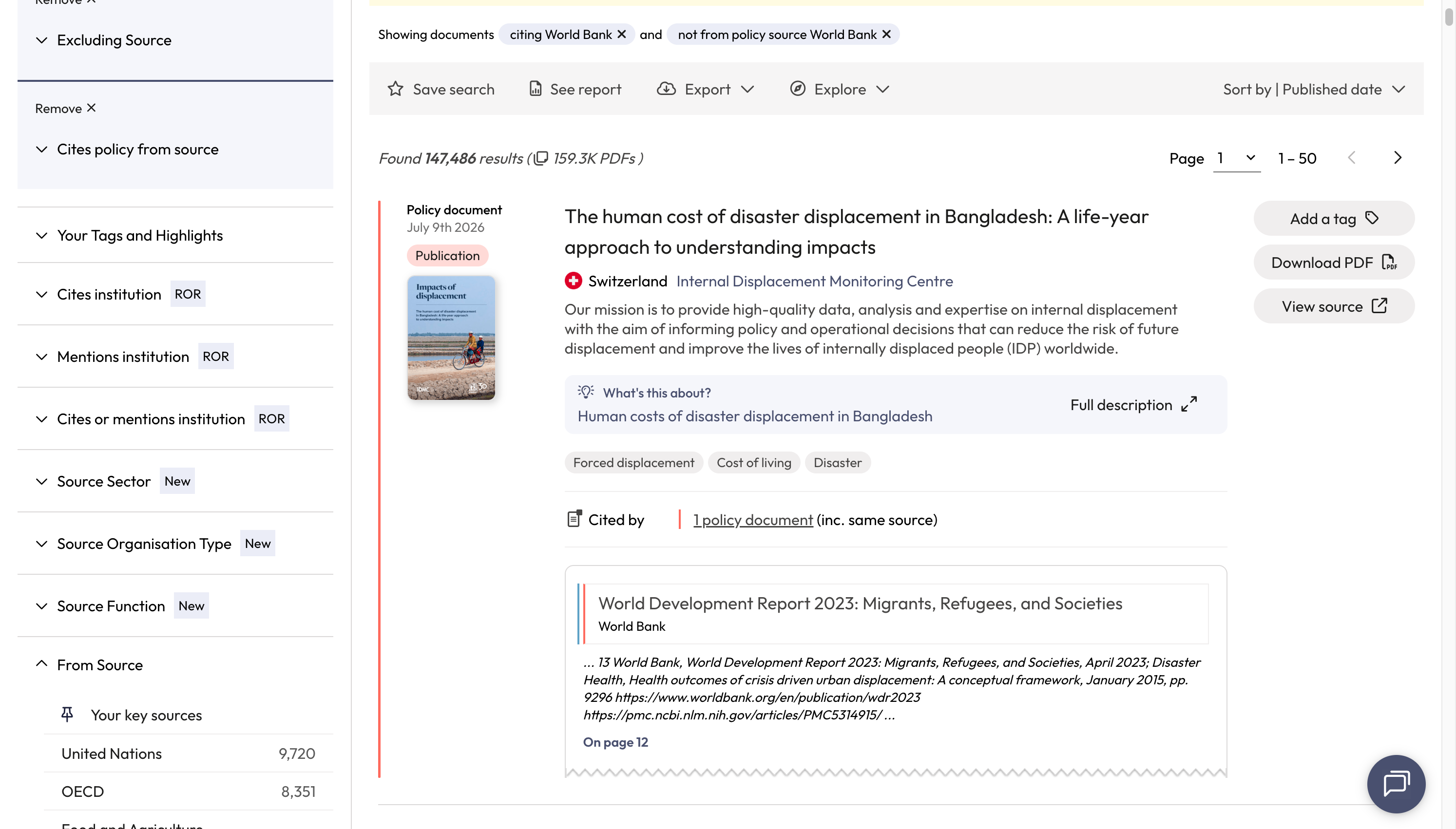Go to the next results page
This screenshot has height=829, width=1456.
tap(1398, 158)
